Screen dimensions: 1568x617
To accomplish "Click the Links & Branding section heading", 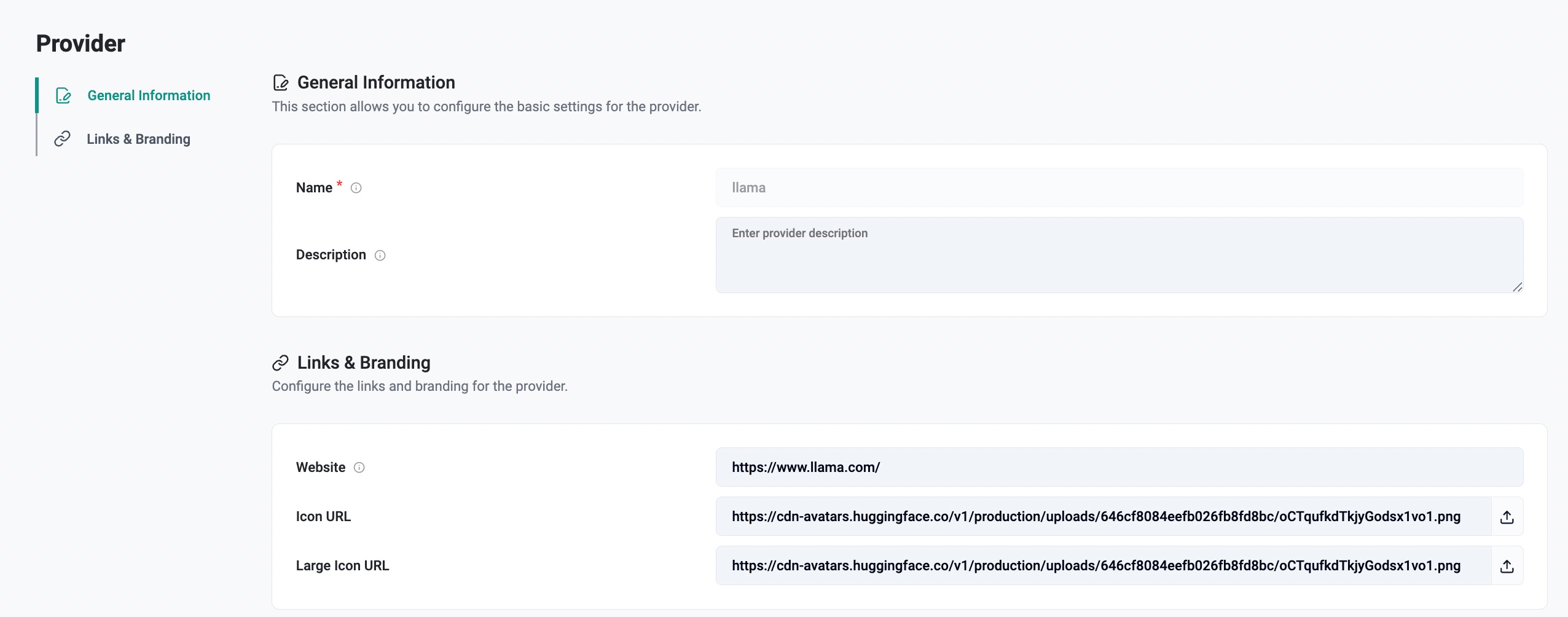I will click(364, 363).
